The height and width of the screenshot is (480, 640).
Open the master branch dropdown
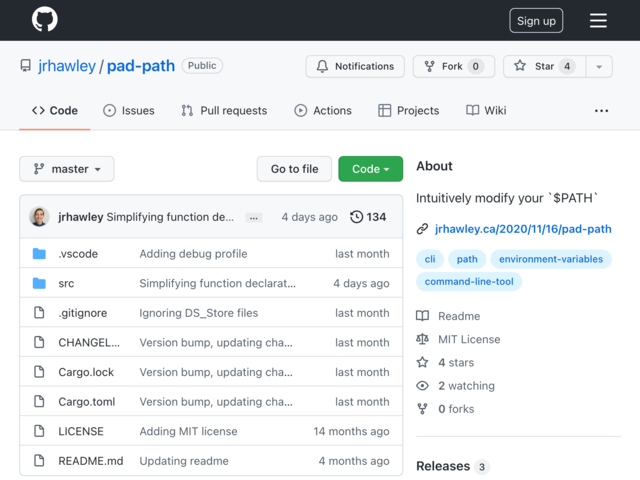[67, 169]
